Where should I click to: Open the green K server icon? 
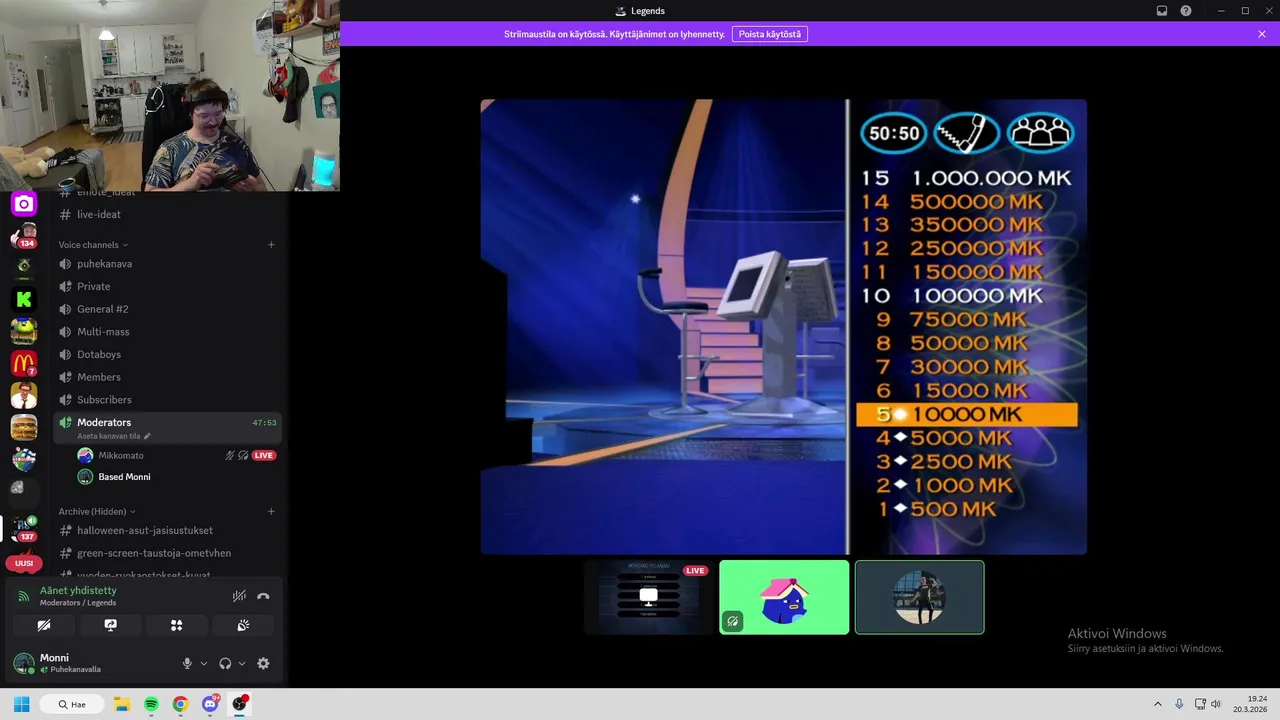[24, 299]
